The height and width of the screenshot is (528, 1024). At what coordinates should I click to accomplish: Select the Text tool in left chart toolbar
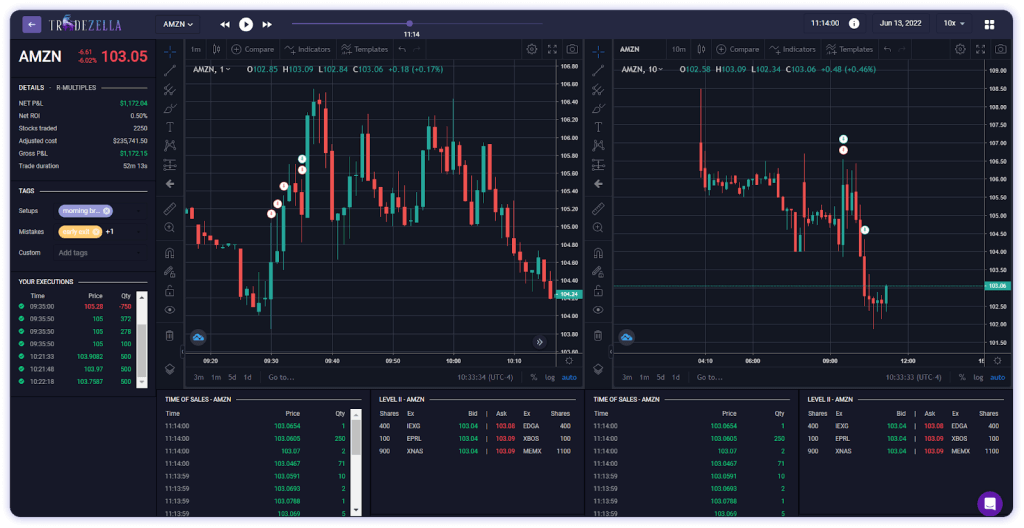point(170,127)
